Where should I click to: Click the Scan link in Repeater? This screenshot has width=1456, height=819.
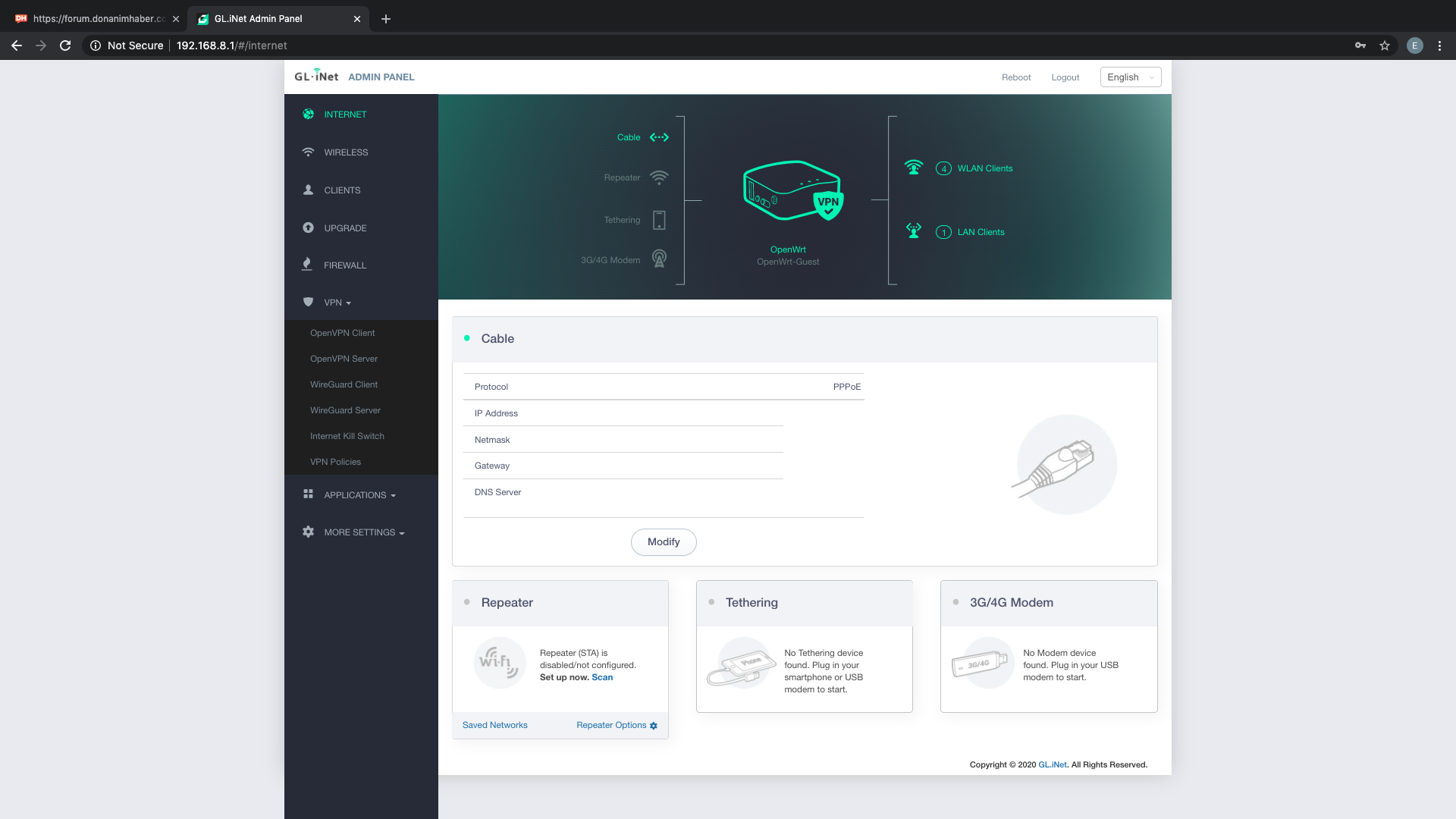602,677
